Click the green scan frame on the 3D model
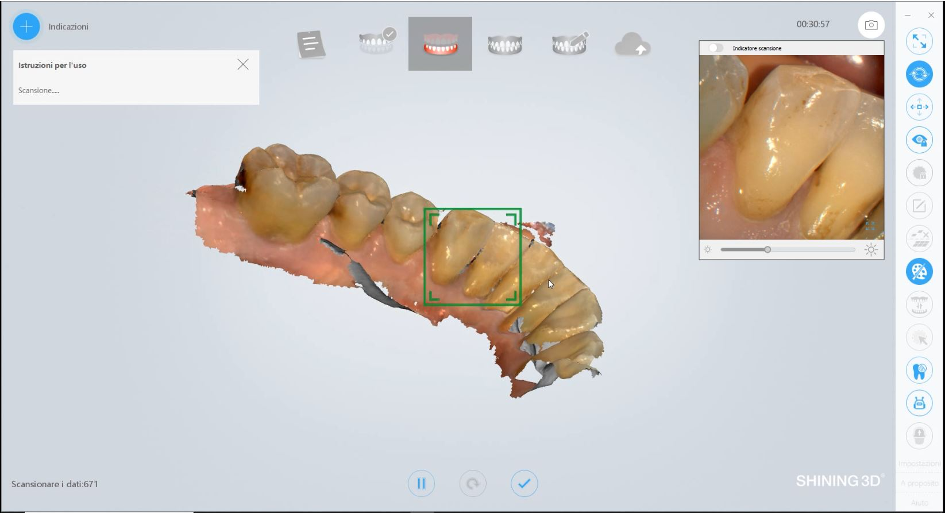This screenshot has height=514, width=945. pyautogui.click(x=472, y=257)
